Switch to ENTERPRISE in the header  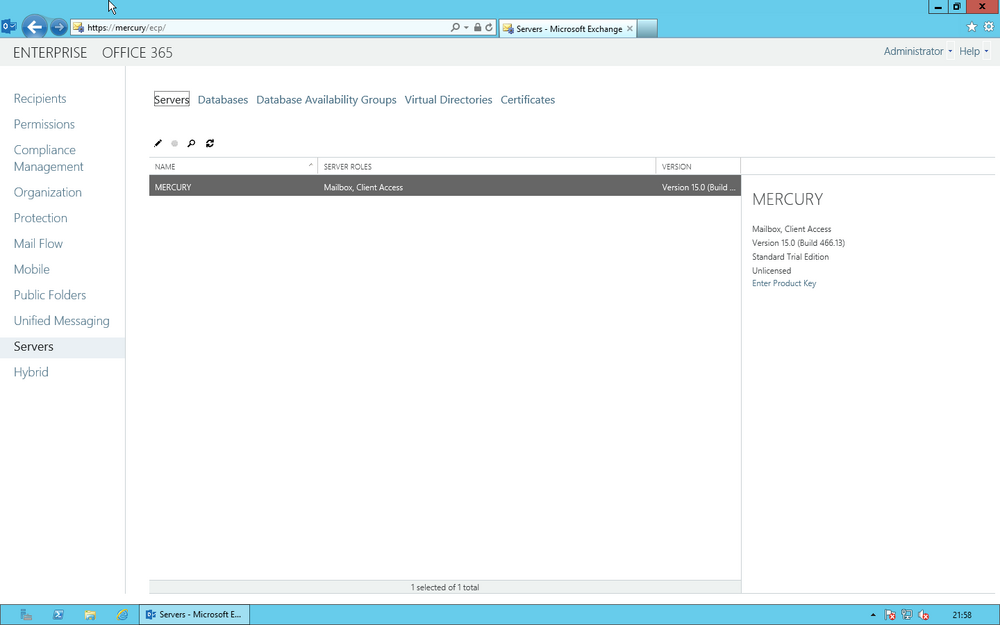point(50,53)
